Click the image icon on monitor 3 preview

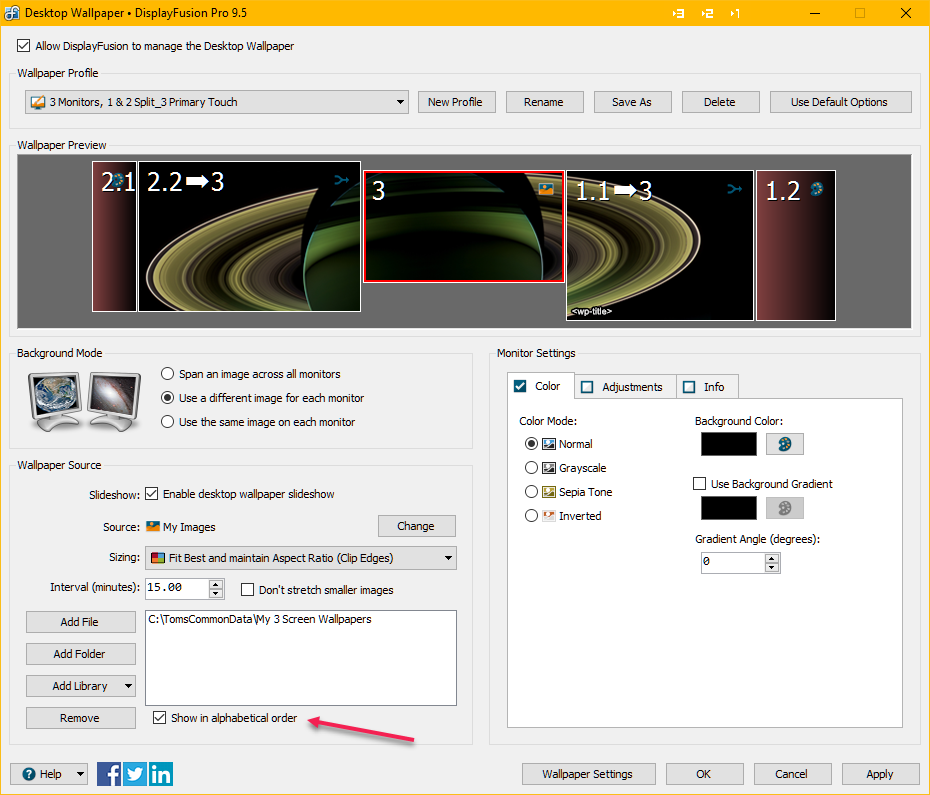point(546,187)
